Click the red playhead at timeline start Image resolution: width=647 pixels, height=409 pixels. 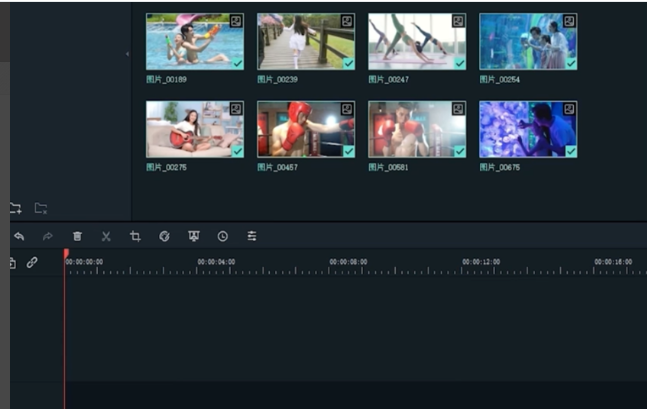[x=65, y=257]
